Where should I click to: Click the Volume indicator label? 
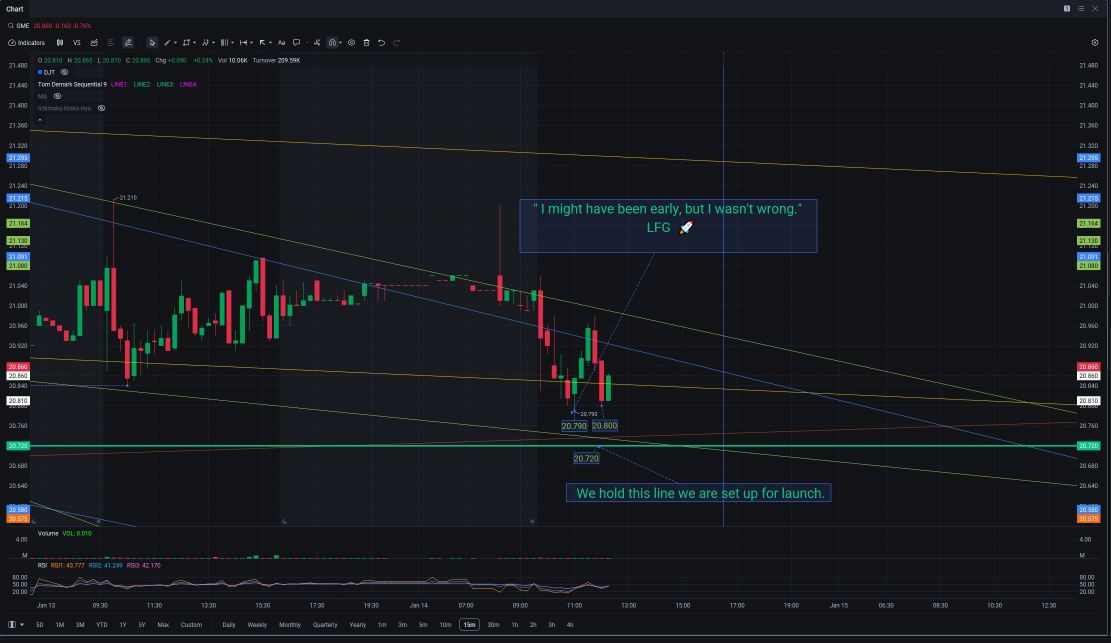click(48, 533)
